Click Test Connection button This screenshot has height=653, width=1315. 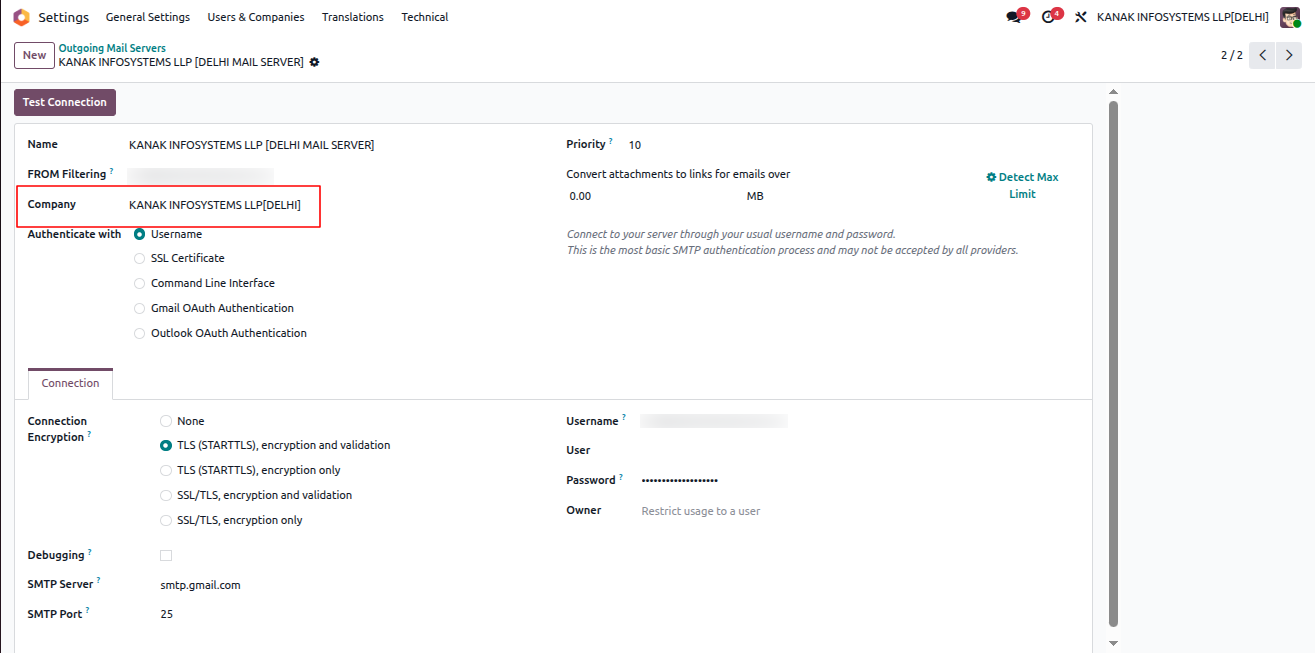65,102
